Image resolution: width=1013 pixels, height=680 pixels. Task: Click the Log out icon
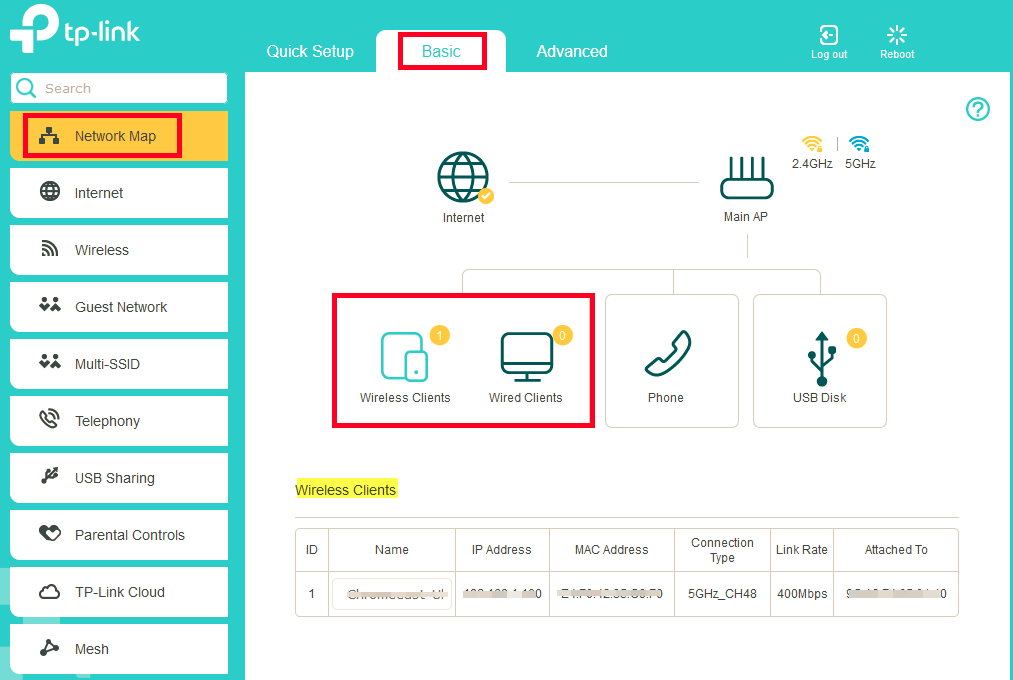[829, 35]
